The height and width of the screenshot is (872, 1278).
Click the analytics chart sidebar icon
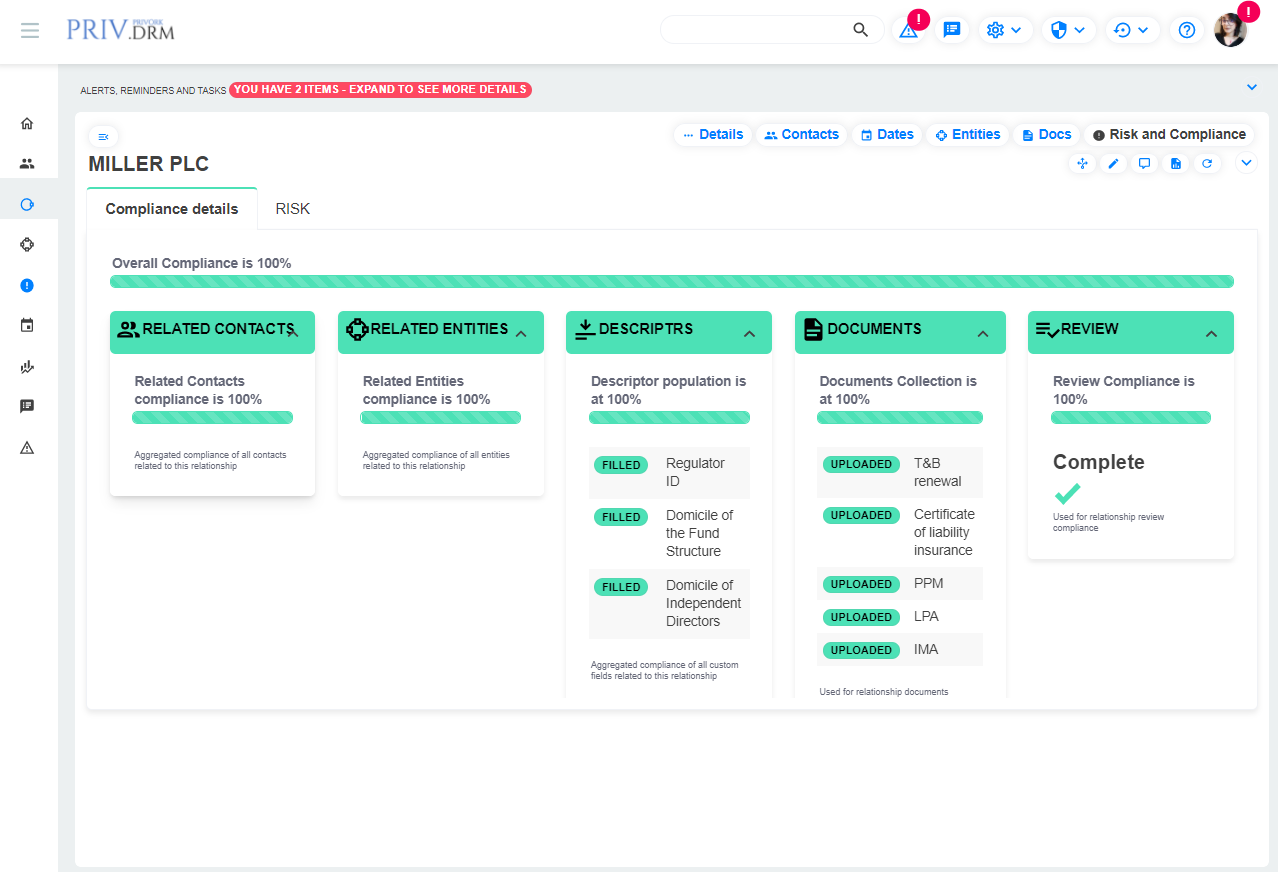tap(27, 367)
